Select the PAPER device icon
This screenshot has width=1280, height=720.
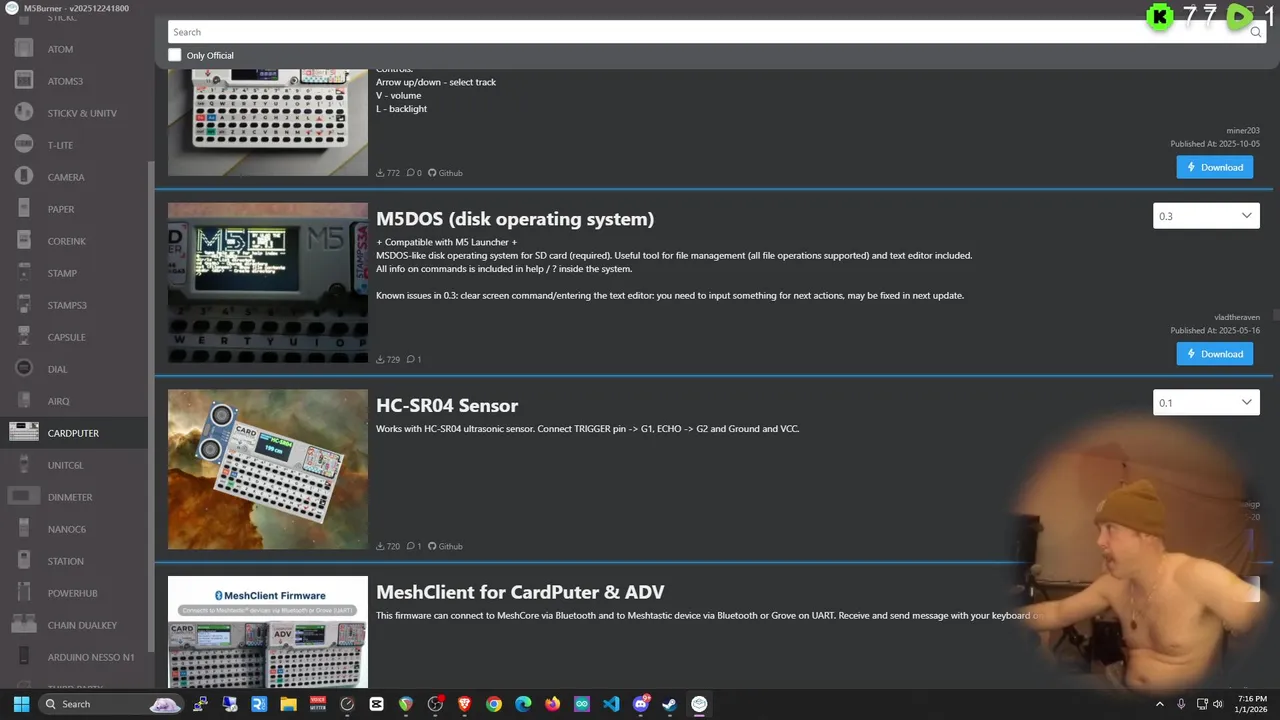[x=24, y=208]
